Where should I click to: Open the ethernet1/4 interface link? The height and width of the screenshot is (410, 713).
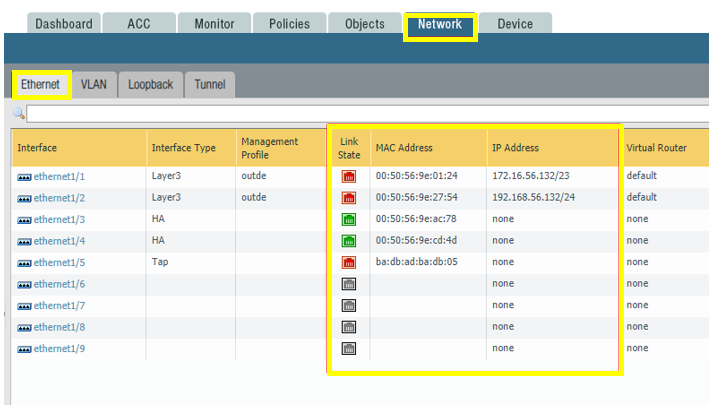click(59, 241)
